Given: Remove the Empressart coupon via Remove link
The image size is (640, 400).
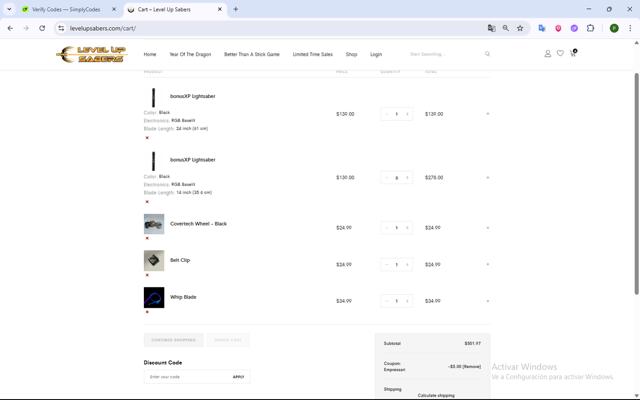Looking at the screenshot, I should point(472,367).
